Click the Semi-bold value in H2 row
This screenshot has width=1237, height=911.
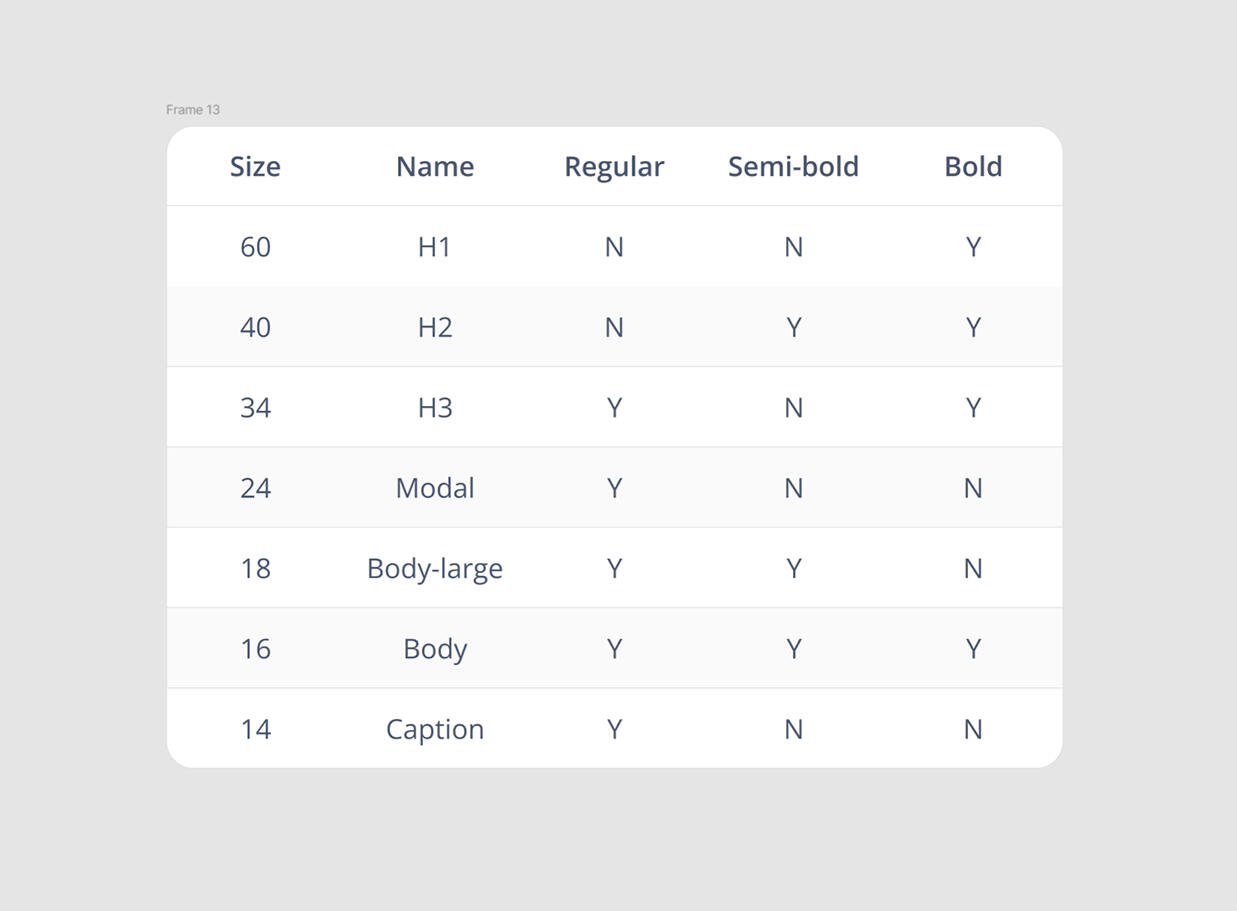click(x=793, y=327)
